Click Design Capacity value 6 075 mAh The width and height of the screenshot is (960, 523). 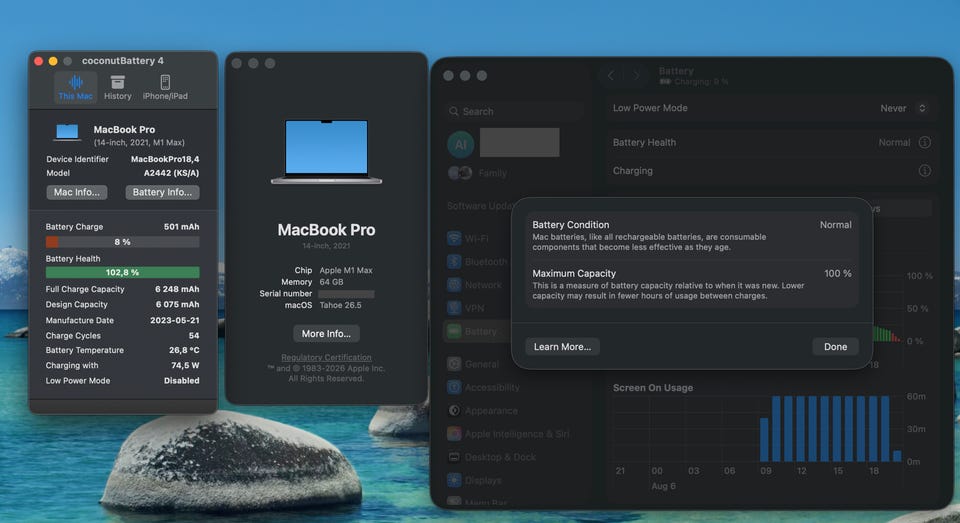click(177, 304)
